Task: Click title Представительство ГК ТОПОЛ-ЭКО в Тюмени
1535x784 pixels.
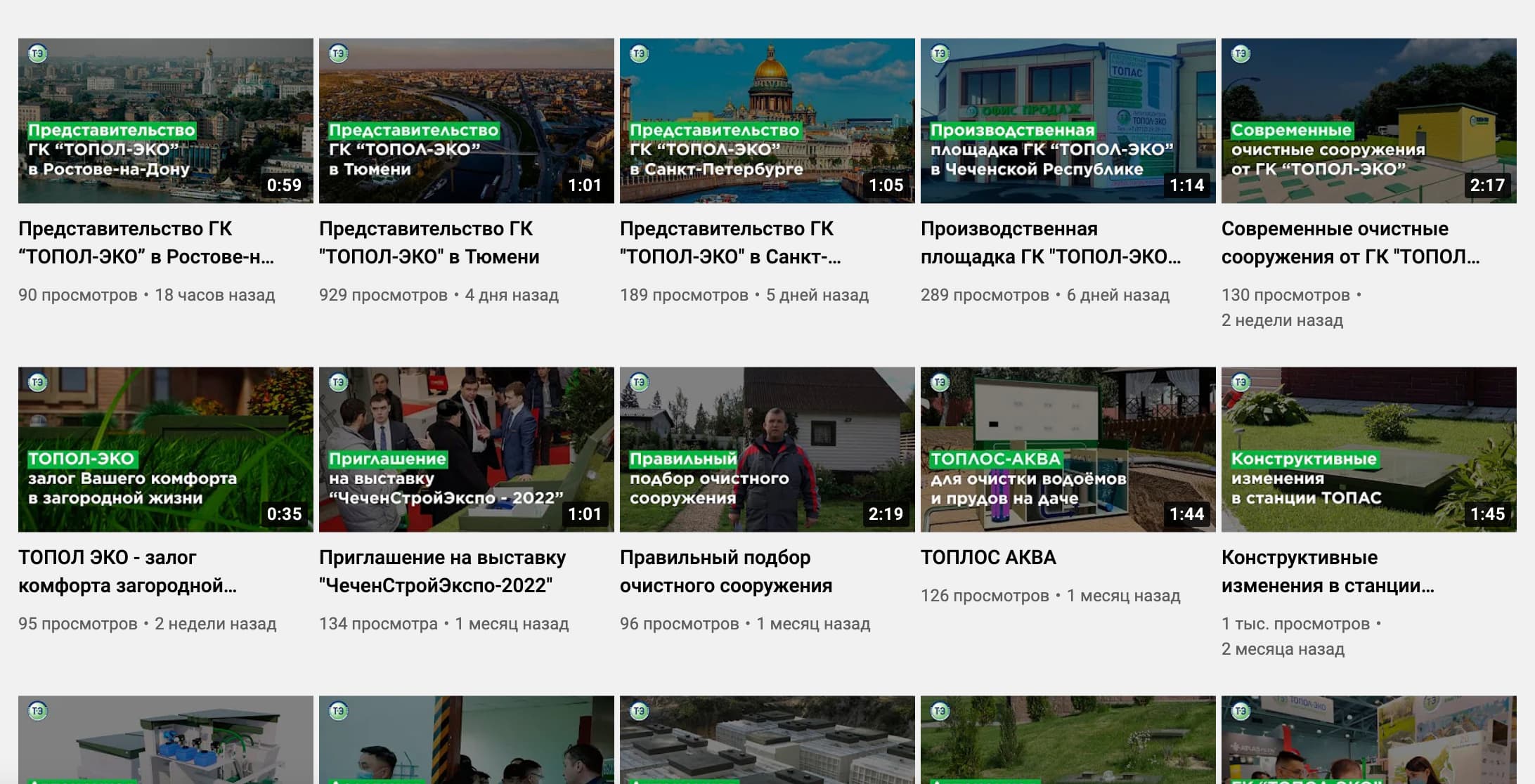Action: tap(429, 243)
